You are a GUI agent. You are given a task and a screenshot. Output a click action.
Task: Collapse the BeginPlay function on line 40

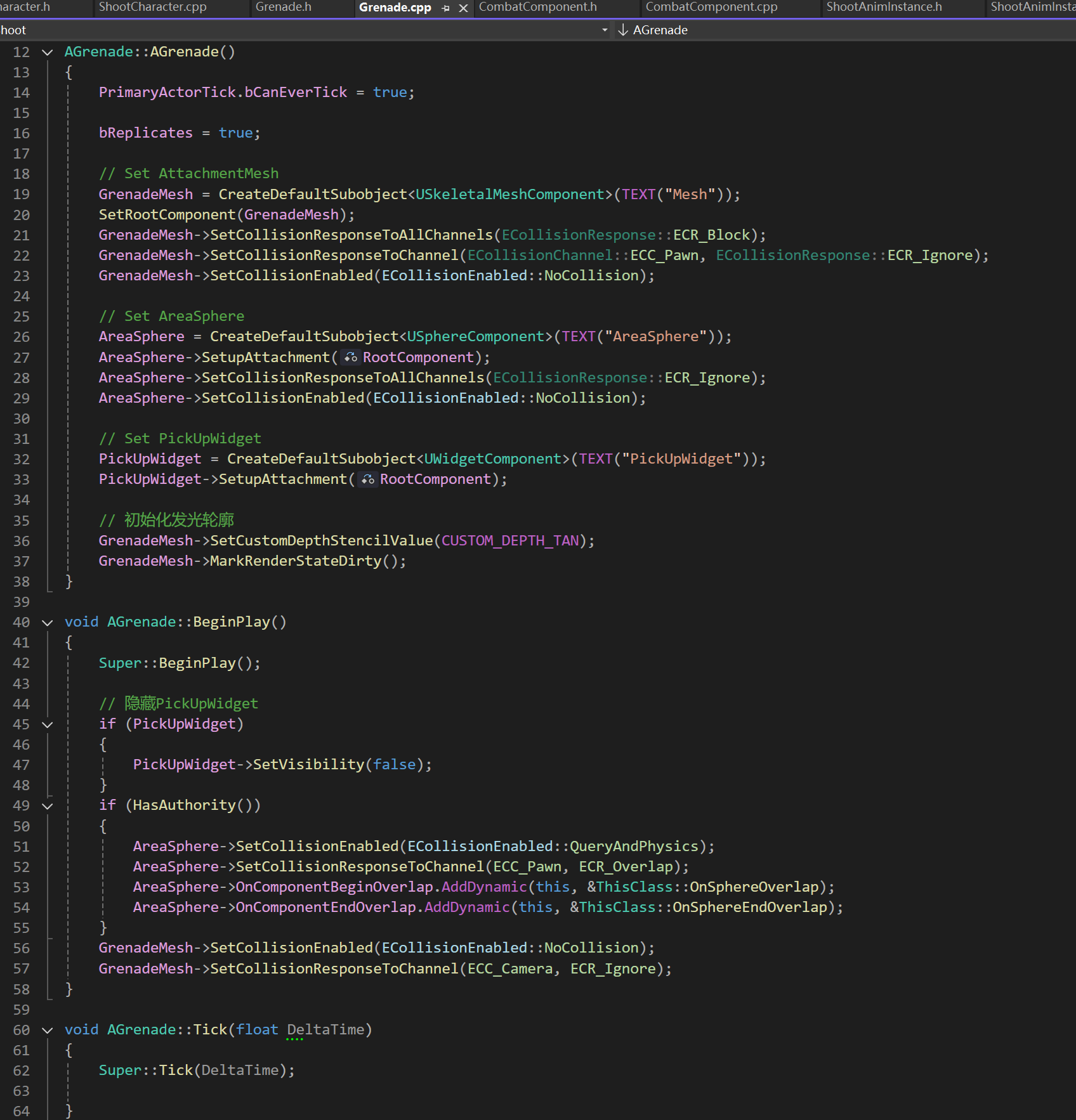tap(47, 622)
